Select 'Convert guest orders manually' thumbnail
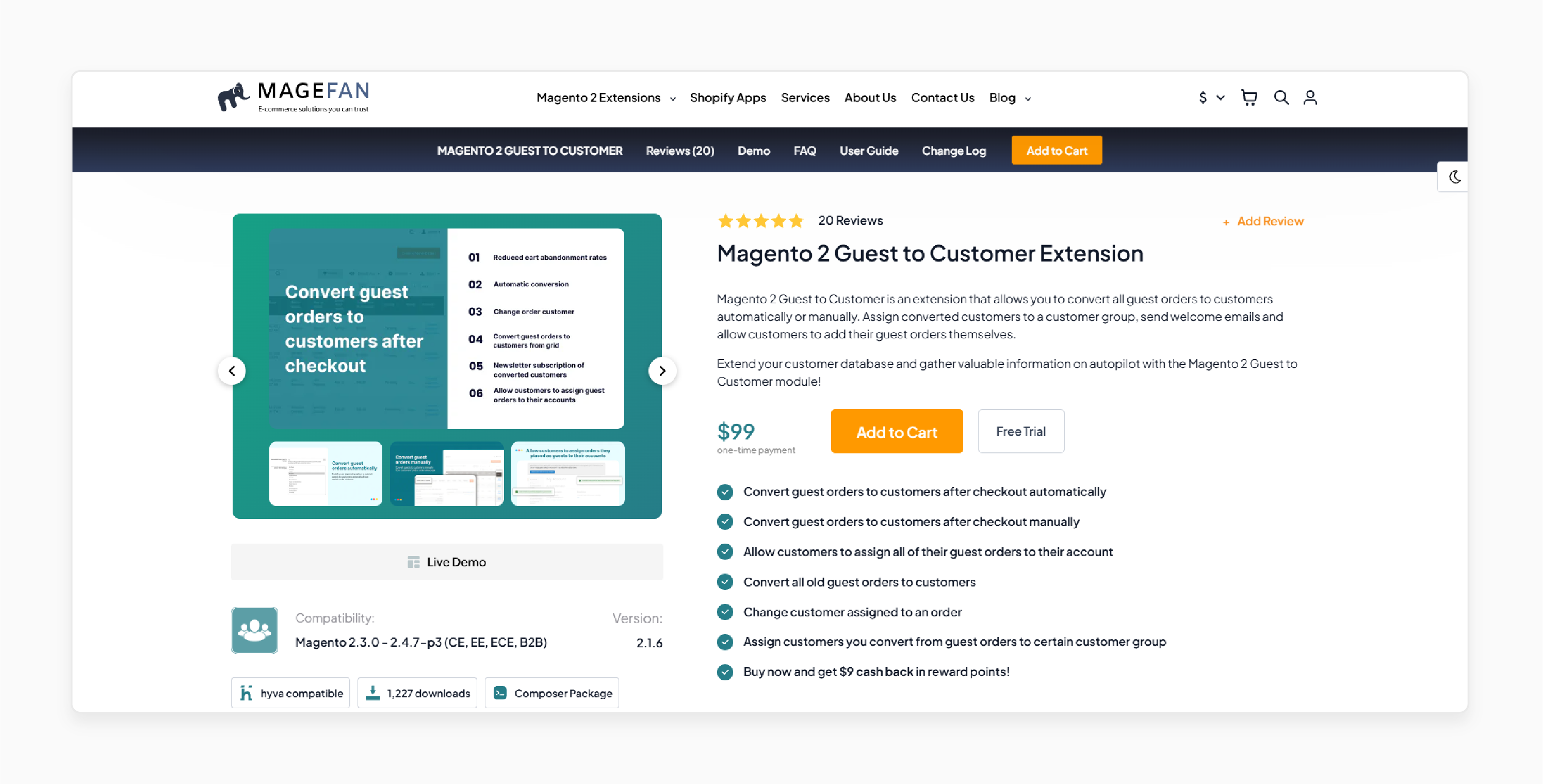1543x784 pixels. (447, 474)
